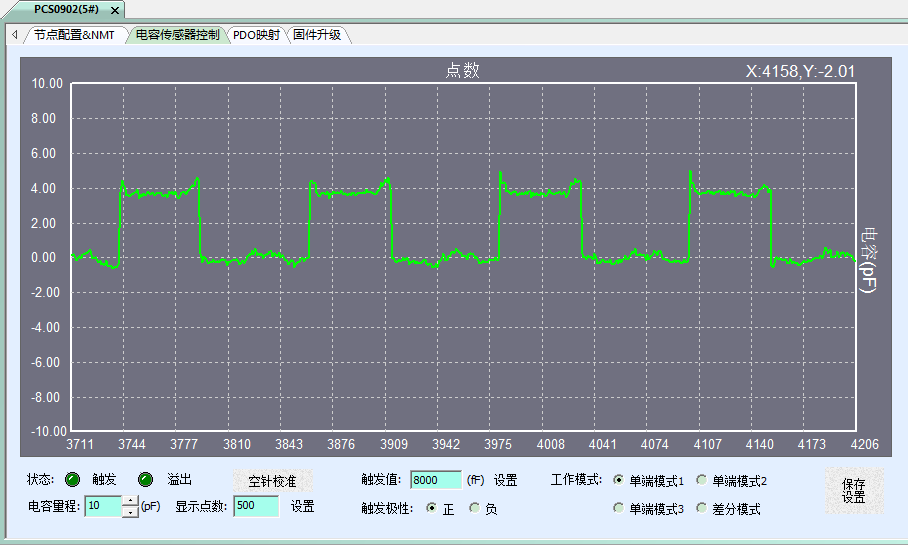Image resolution: width=908 pixels, height=545 pixels.
Task: Switch to the 节点配置&NMT tab
Action: (74, 35)
